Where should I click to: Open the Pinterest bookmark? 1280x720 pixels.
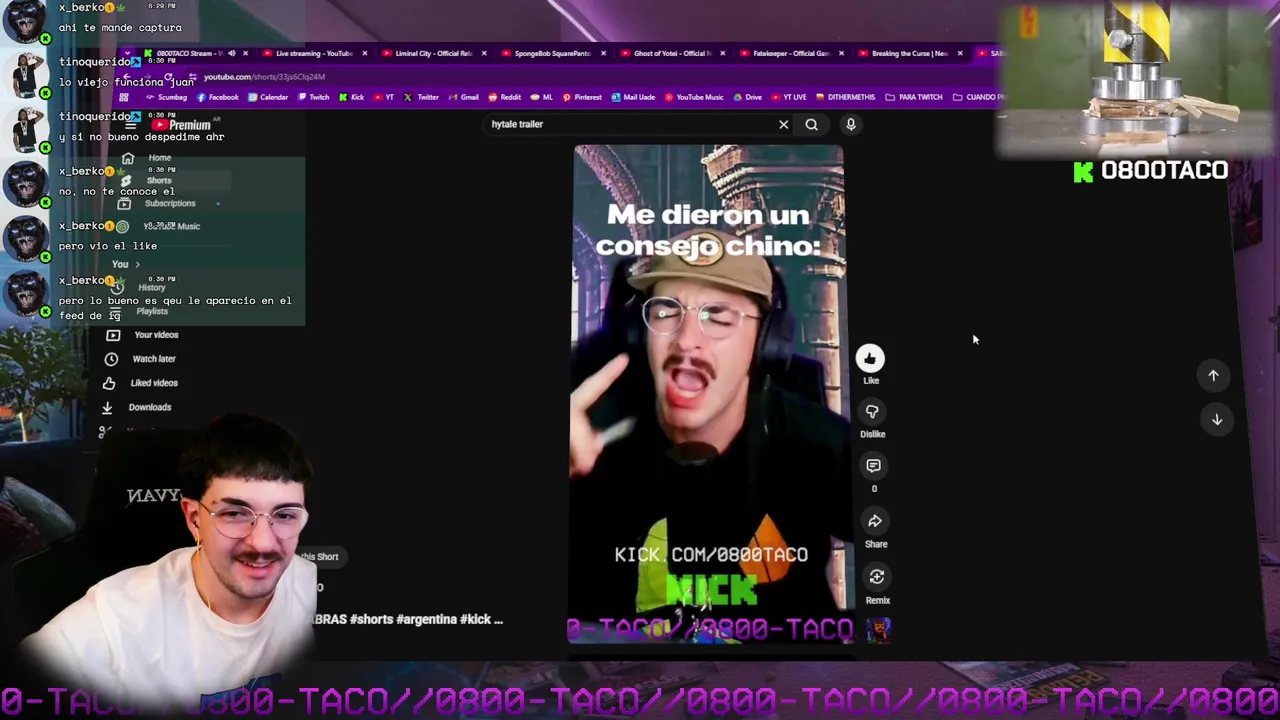pyautogui.click(x=582, y=97)
